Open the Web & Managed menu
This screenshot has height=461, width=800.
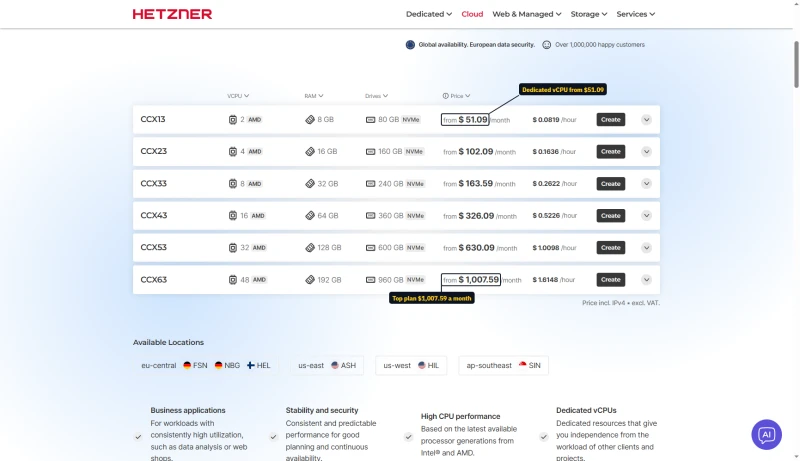click(x=527, y=14)
